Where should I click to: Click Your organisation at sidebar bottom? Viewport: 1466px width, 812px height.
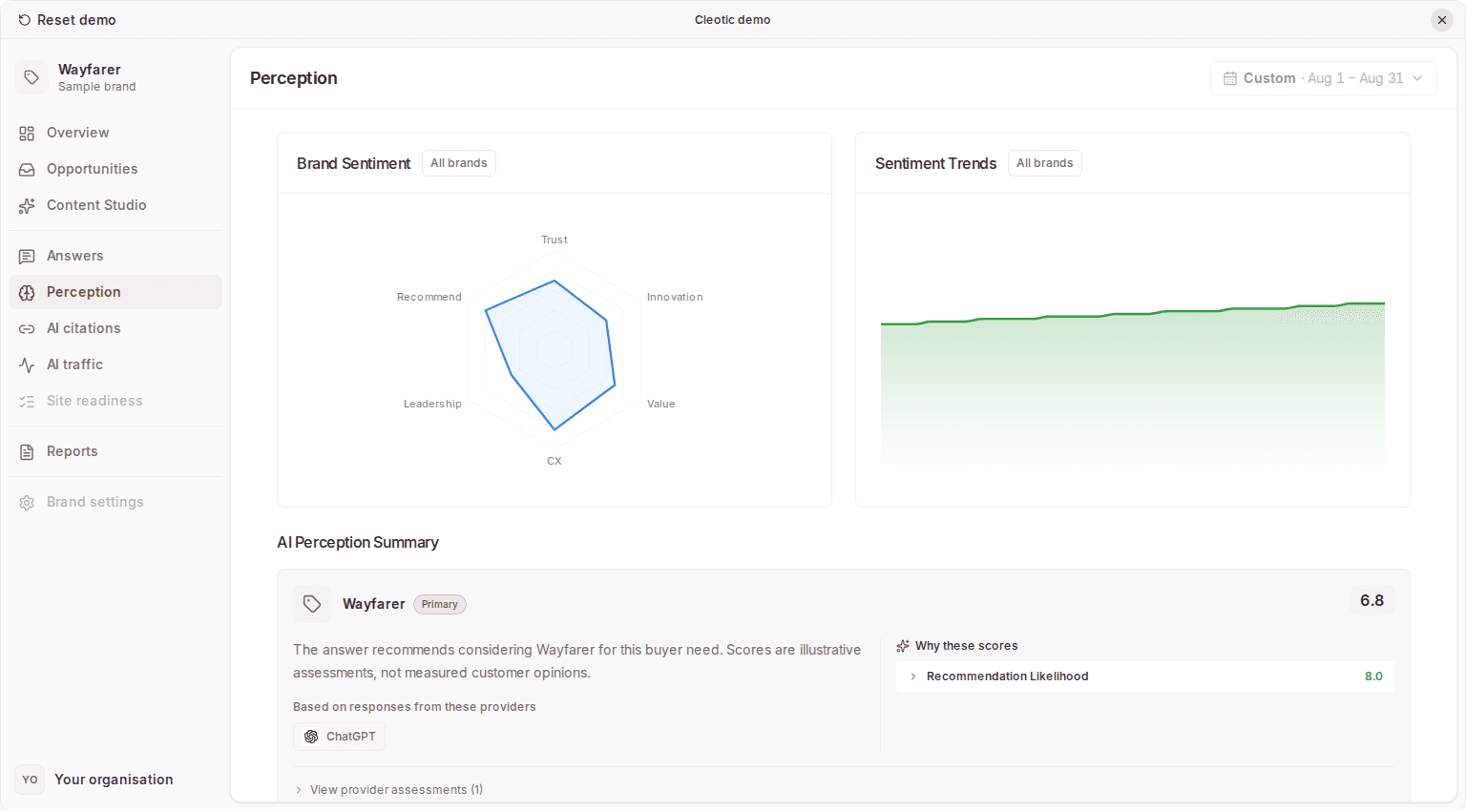(115, 780)
